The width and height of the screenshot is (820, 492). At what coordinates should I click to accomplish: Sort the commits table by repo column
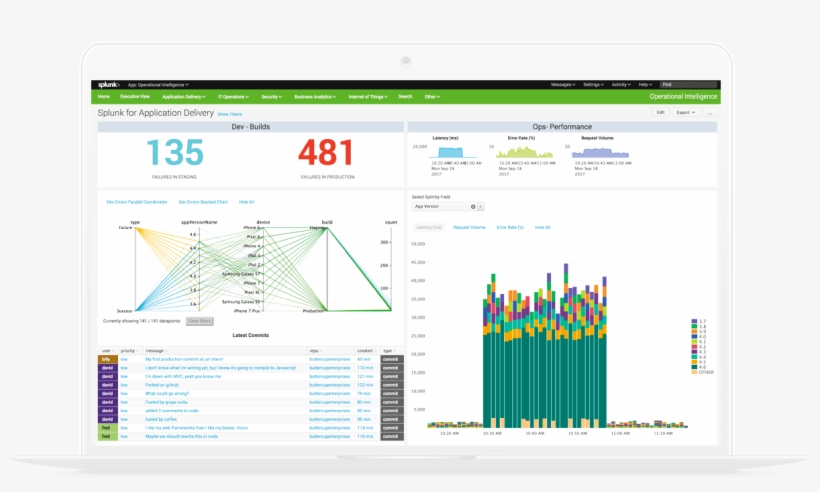tap(316, 351)
